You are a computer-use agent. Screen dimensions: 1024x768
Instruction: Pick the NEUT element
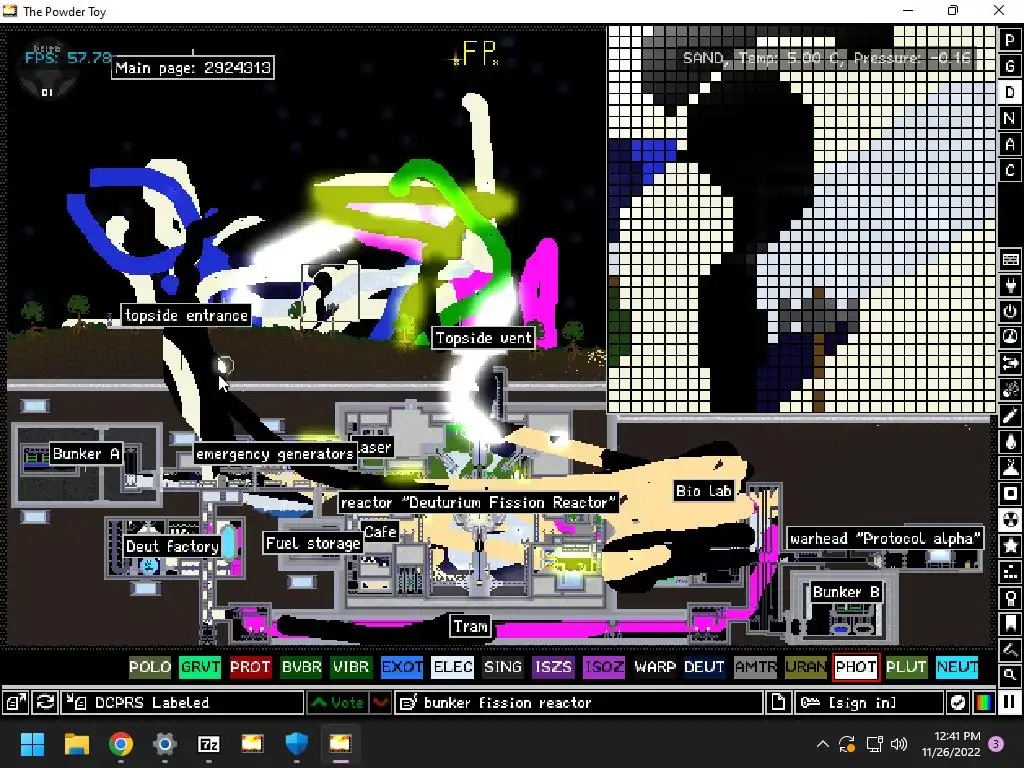pyautogui.click(x=957, y=667)
